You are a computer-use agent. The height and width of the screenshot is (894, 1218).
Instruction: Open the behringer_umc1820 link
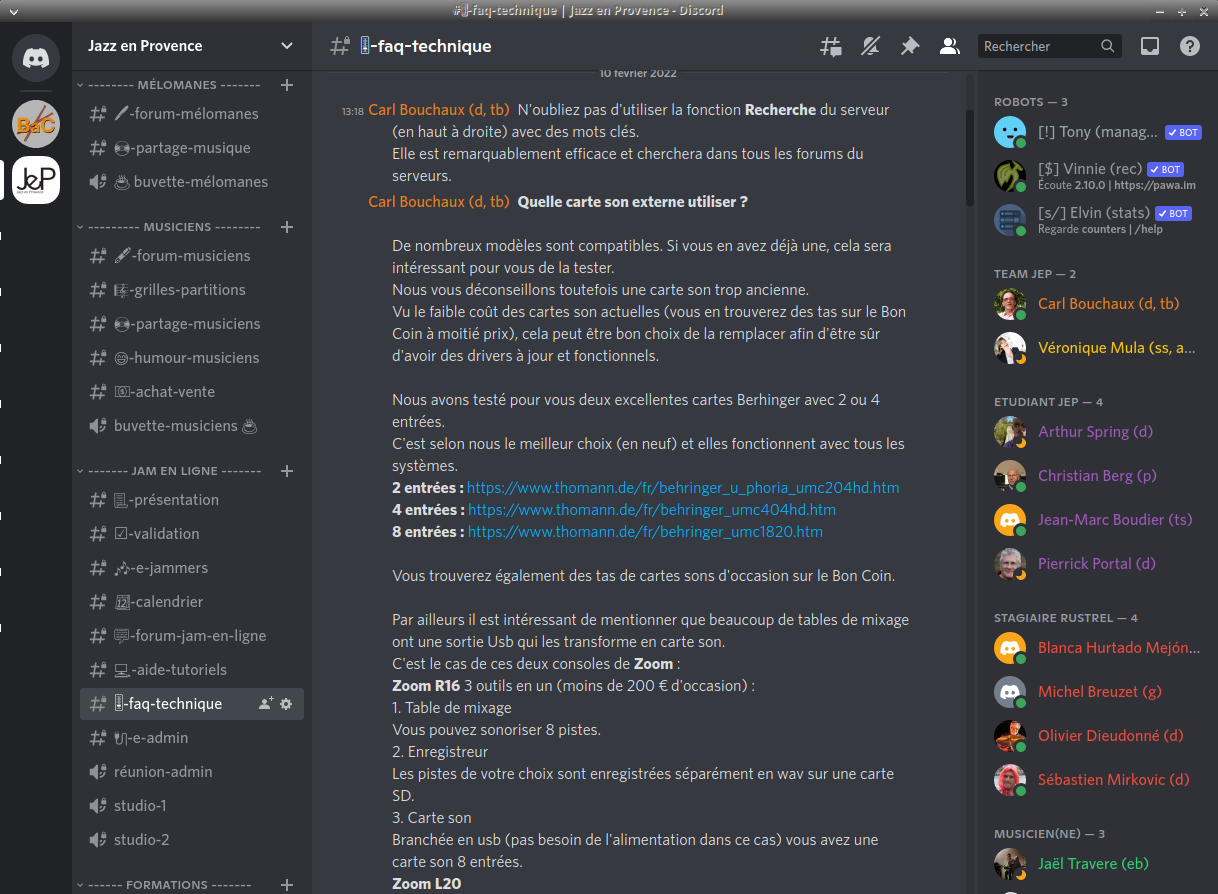tap(645, 532)
